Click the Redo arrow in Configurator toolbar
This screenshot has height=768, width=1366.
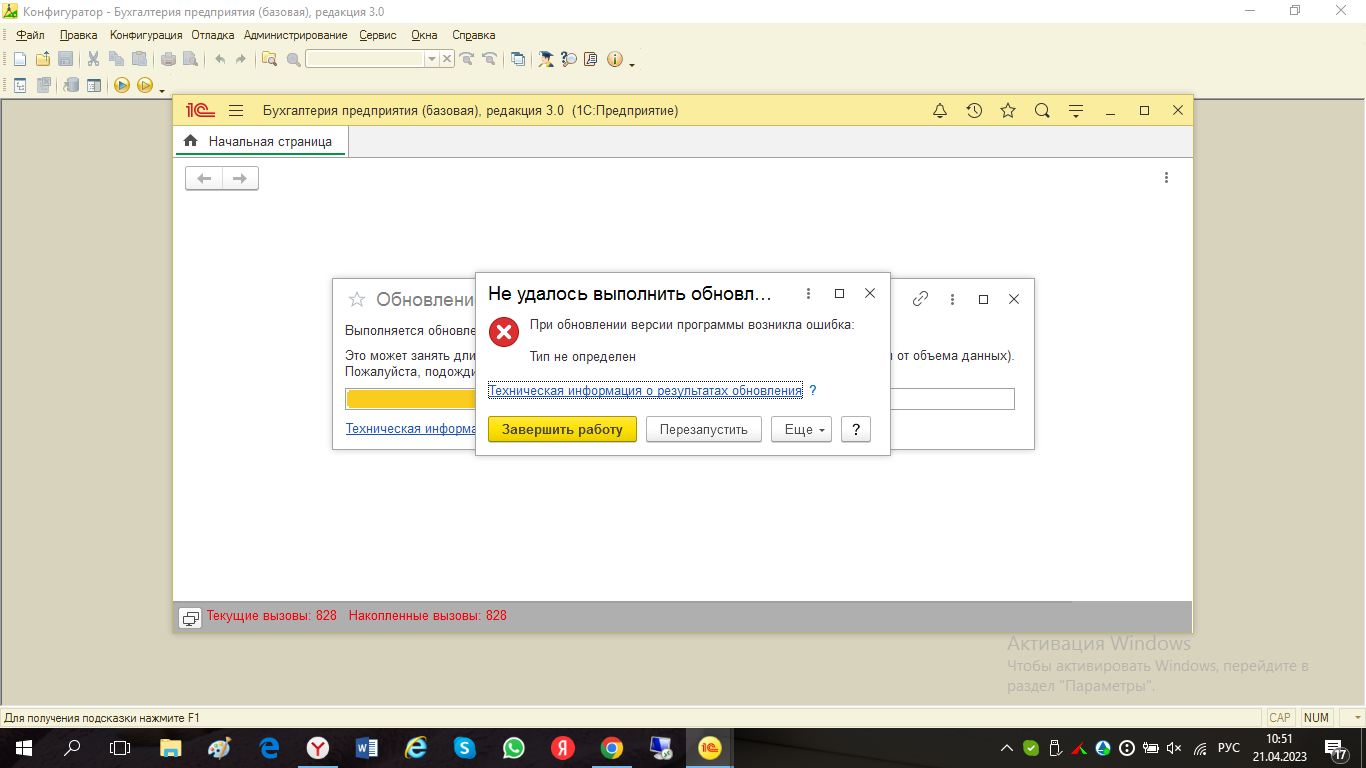click(241, 59)
